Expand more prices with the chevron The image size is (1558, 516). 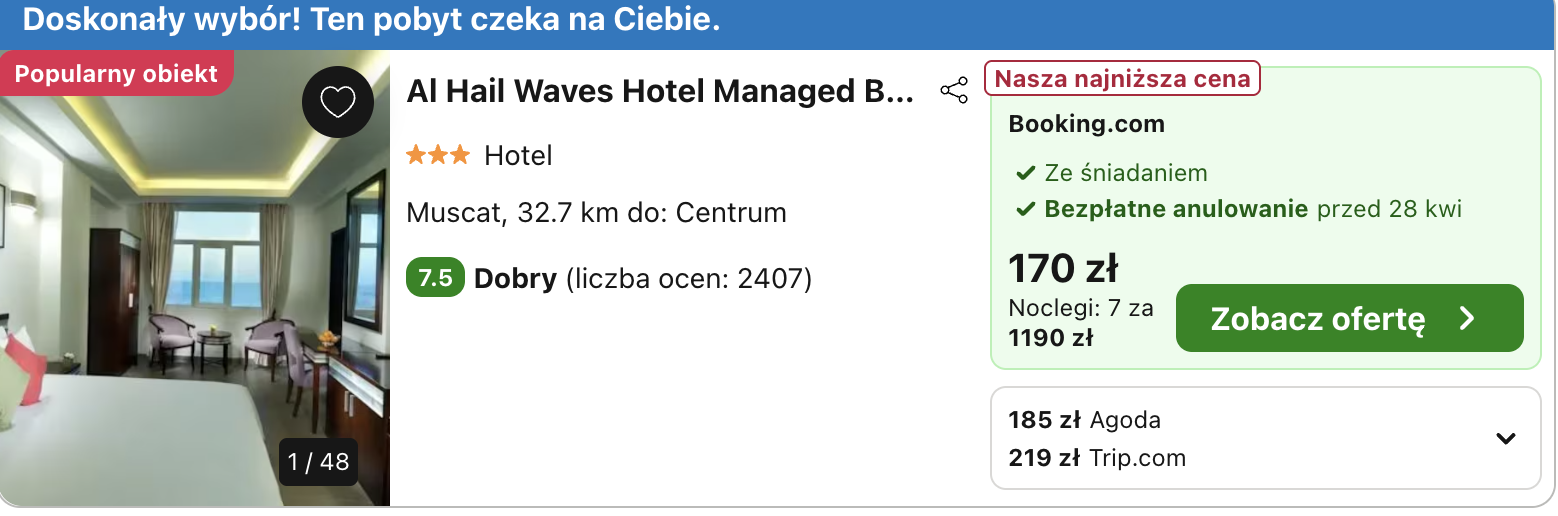[x=1505, y=438]
